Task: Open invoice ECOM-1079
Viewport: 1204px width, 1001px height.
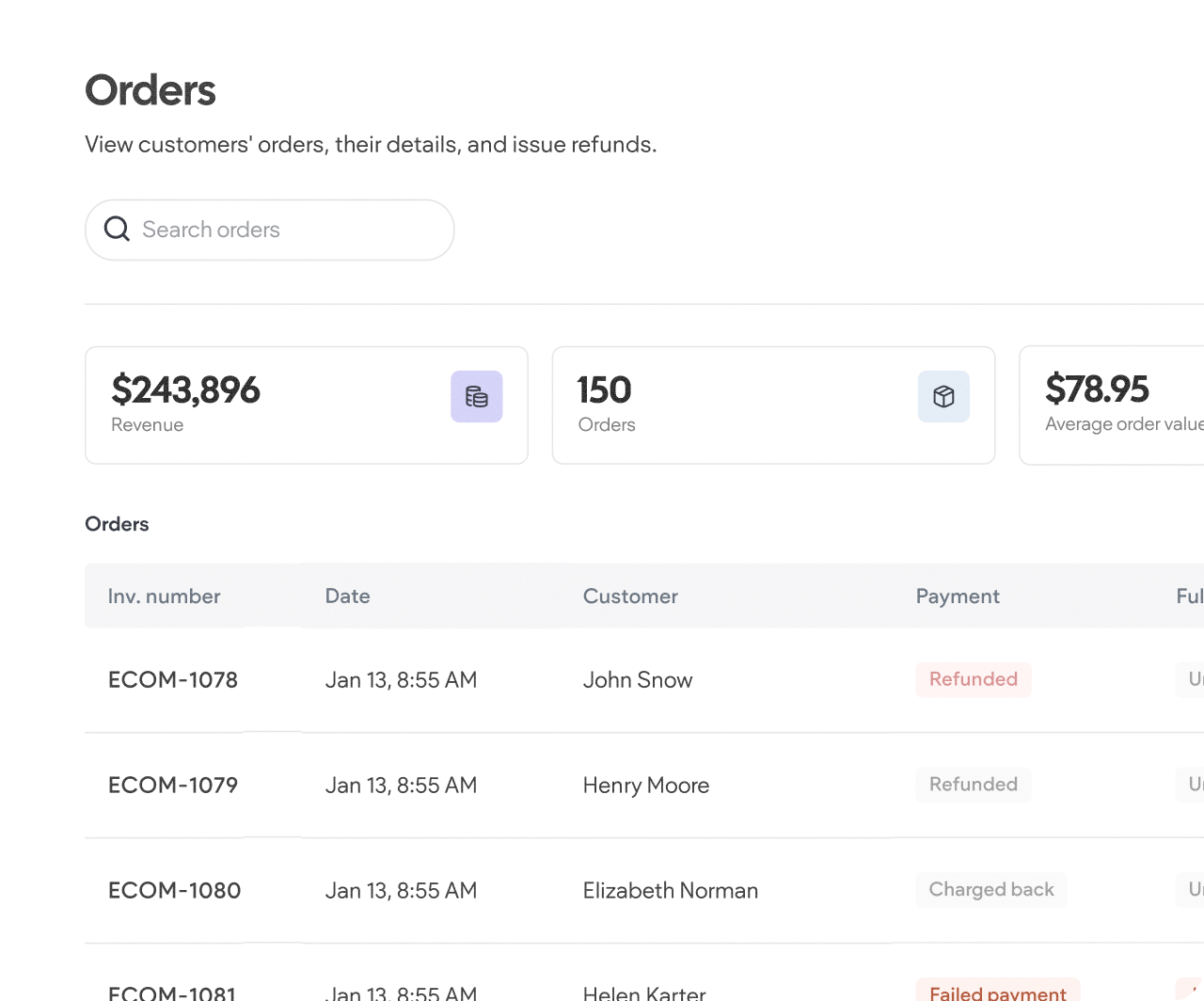Action: (173, 785)
